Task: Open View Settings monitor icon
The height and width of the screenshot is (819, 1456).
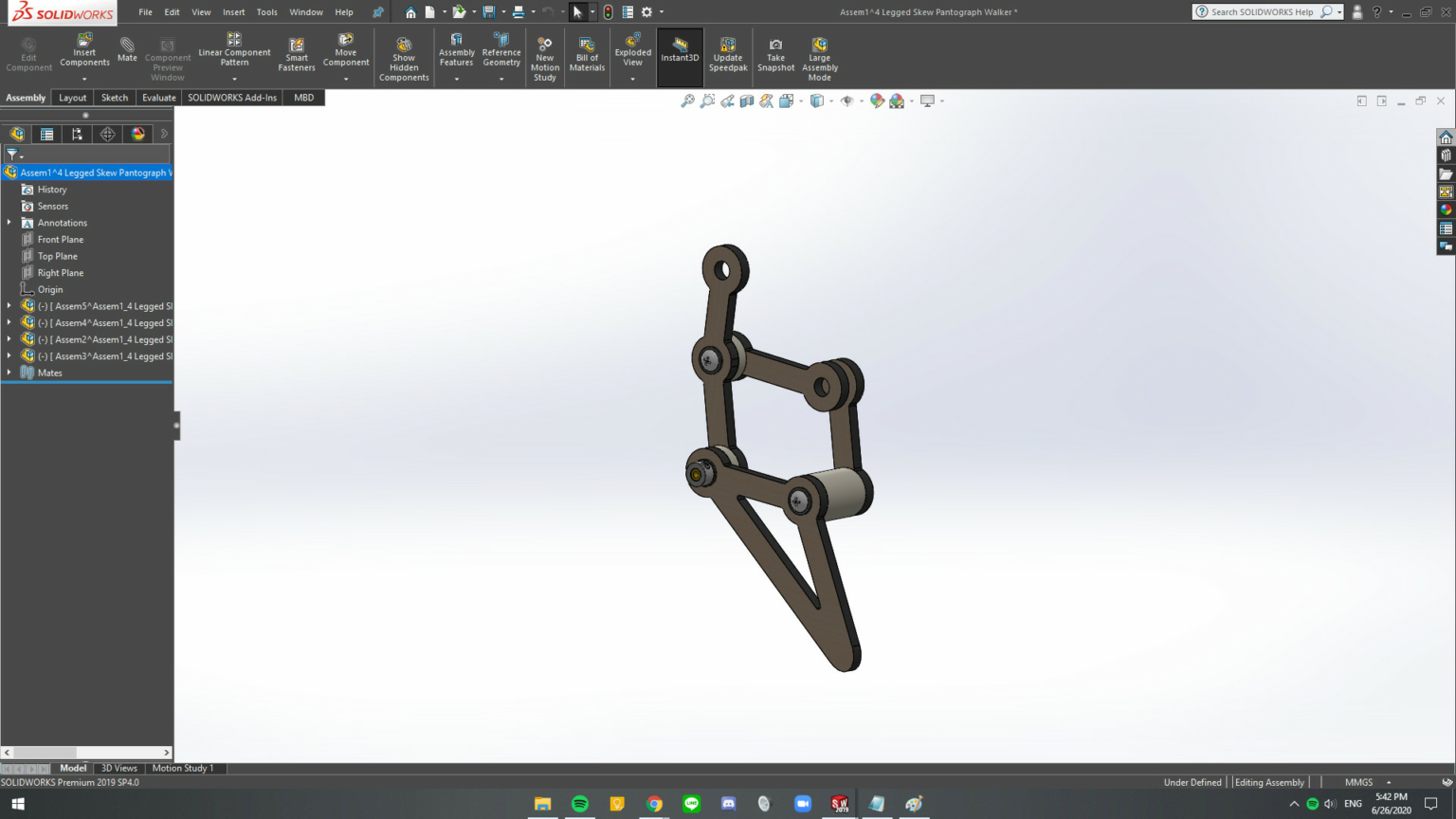Action: [927, 100]
